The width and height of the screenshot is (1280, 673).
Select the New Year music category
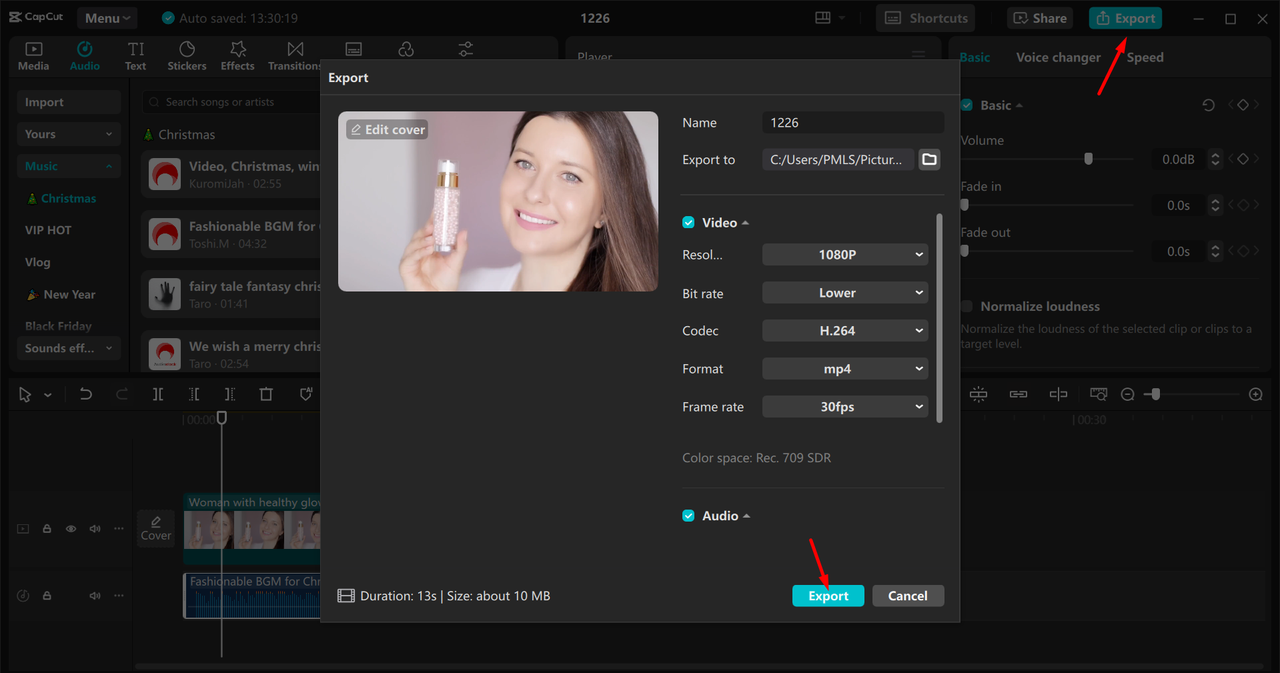pyautogui.click(x=62, y=294)
